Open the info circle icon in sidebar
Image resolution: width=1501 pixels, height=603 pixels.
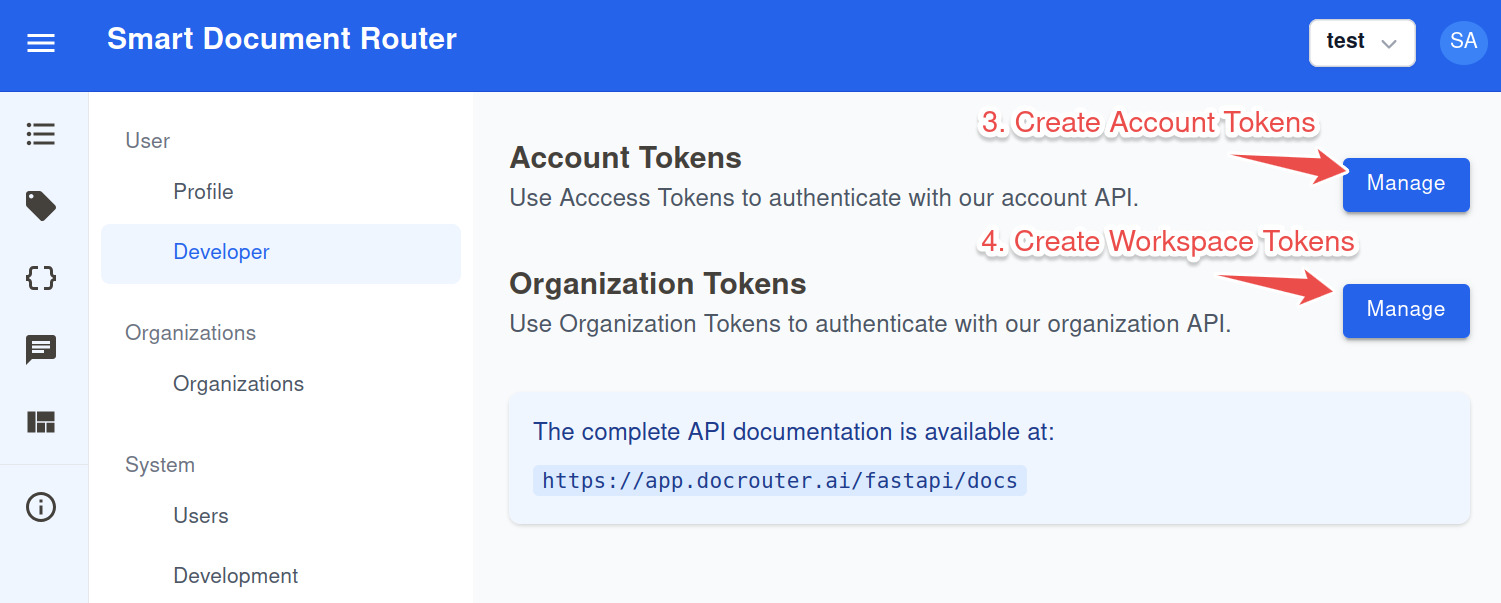coord(41,507)
